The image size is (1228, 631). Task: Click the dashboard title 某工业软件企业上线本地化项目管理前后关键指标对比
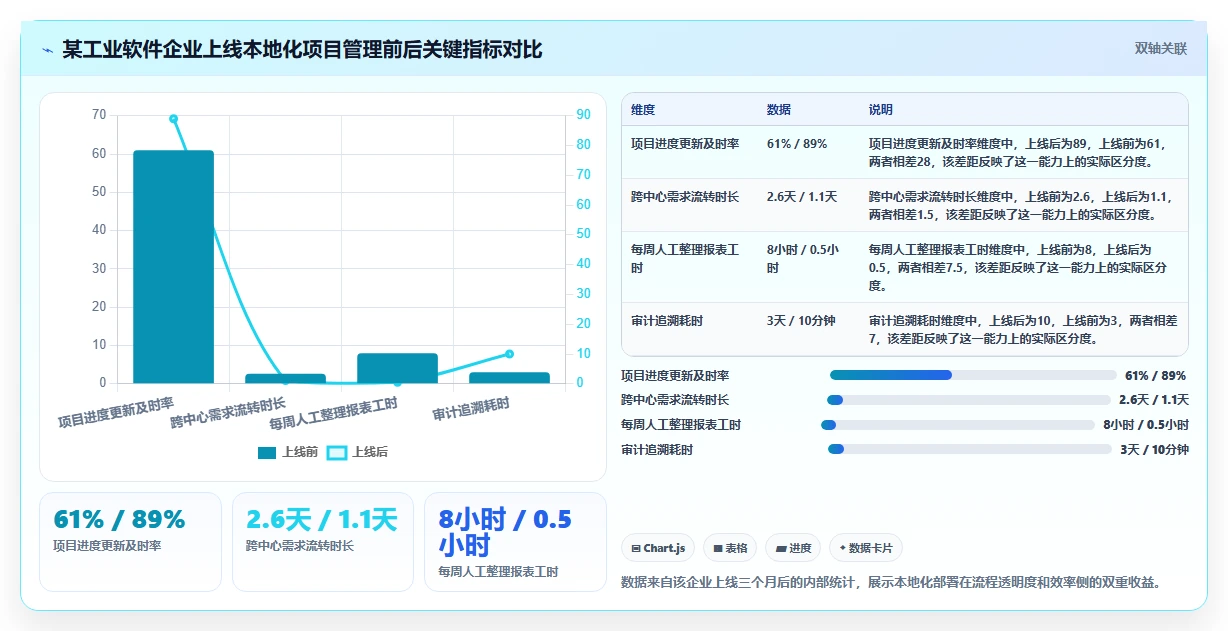(x=302, y=49)
